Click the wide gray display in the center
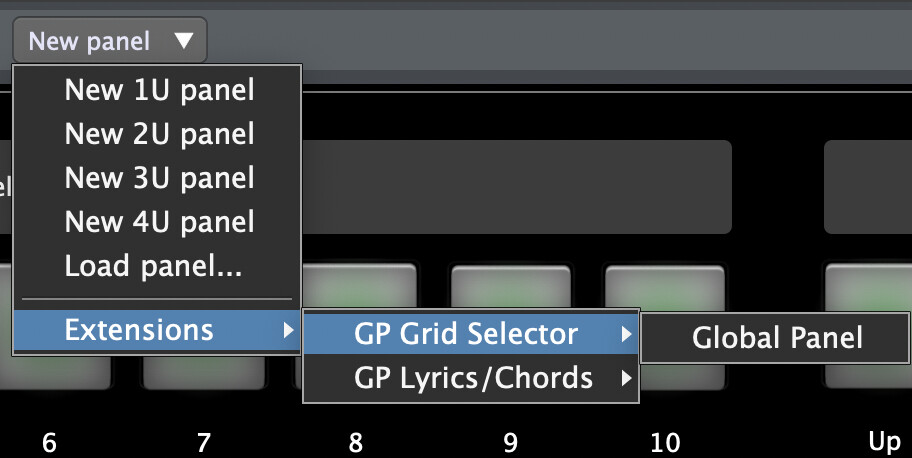The width and height of the screenshot is (912, 458). click(x=515, y=187)
